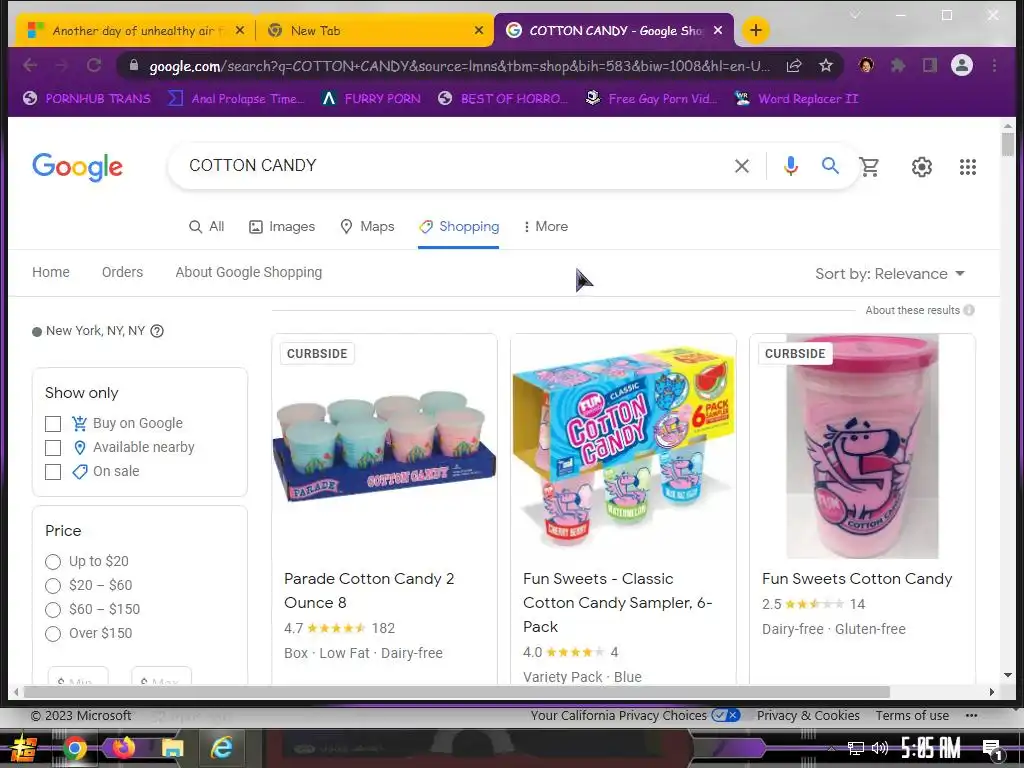Click the URL address bar
The height and width of the screenshot is (768, 1024).
(x=458, y=66)
